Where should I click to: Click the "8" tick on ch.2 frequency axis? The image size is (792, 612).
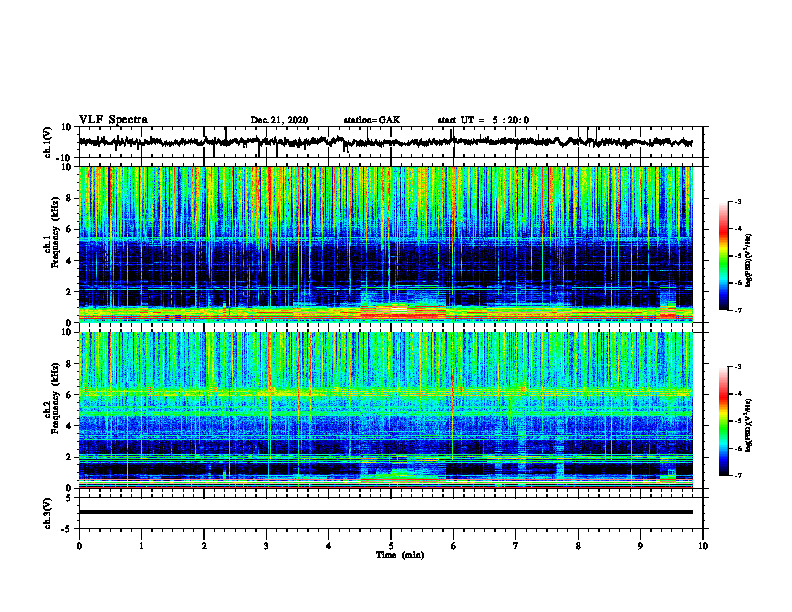(x=69, y=364)
